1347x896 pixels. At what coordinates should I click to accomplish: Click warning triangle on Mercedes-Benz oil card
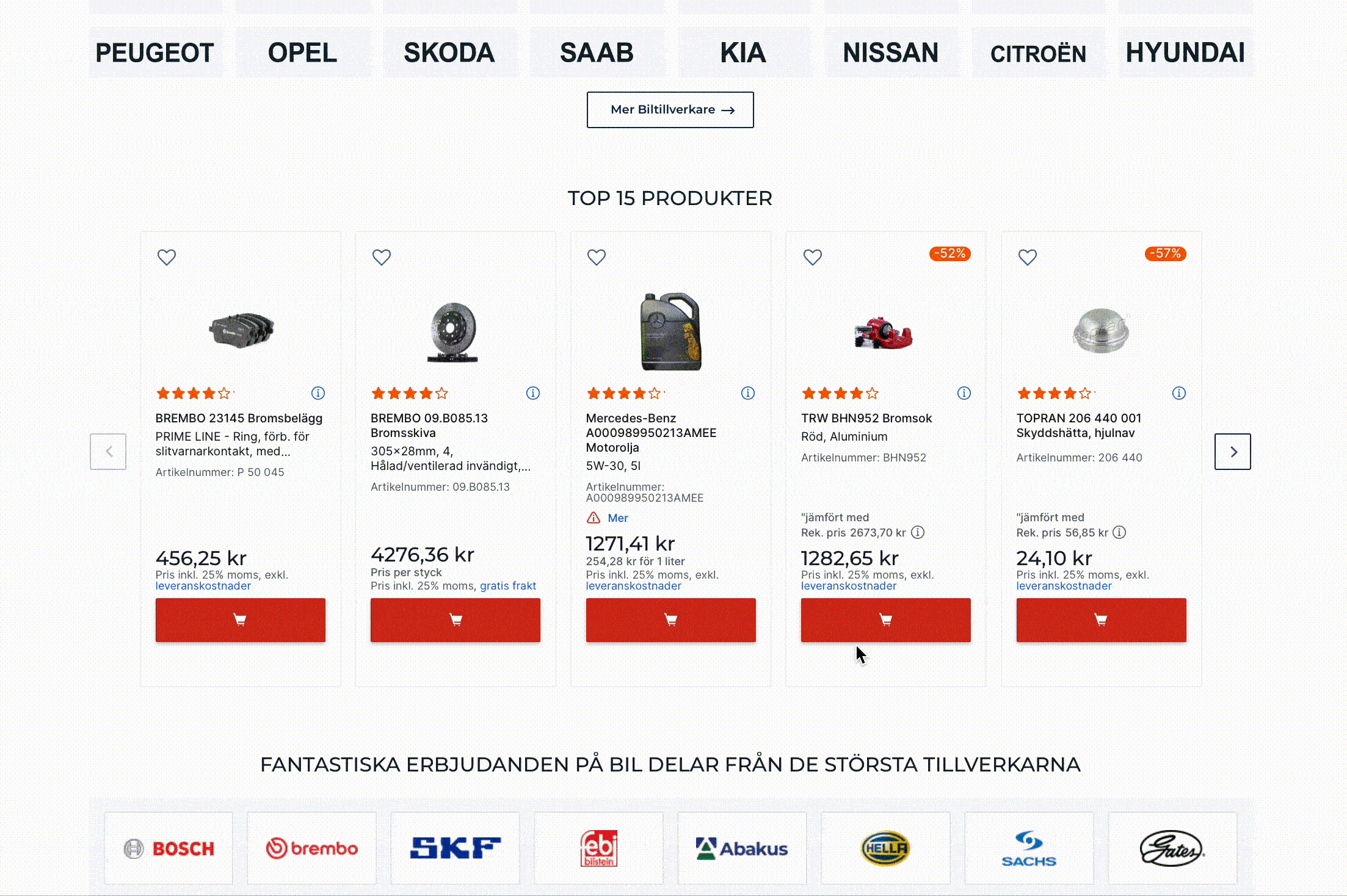click(x=594, y=518)
